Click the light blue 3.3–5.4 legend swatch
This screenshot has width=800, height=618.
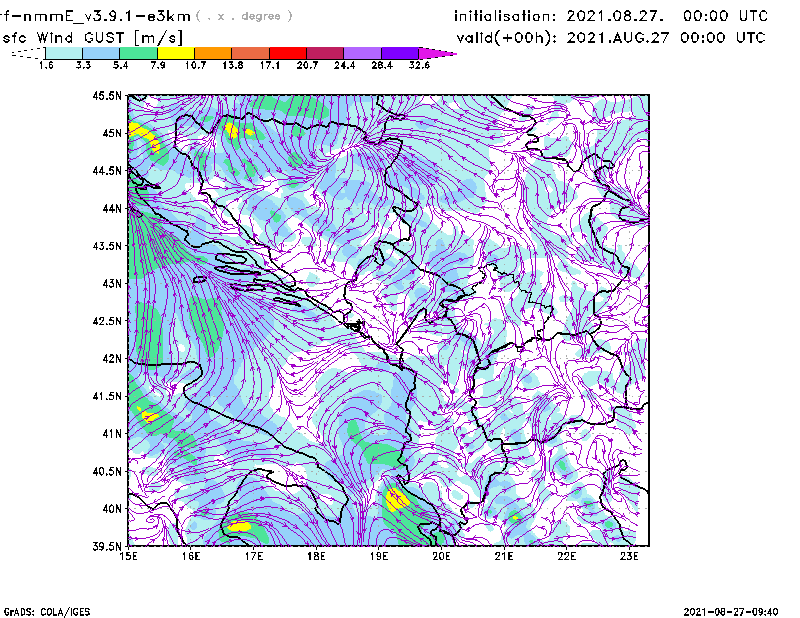pos(101,53)
